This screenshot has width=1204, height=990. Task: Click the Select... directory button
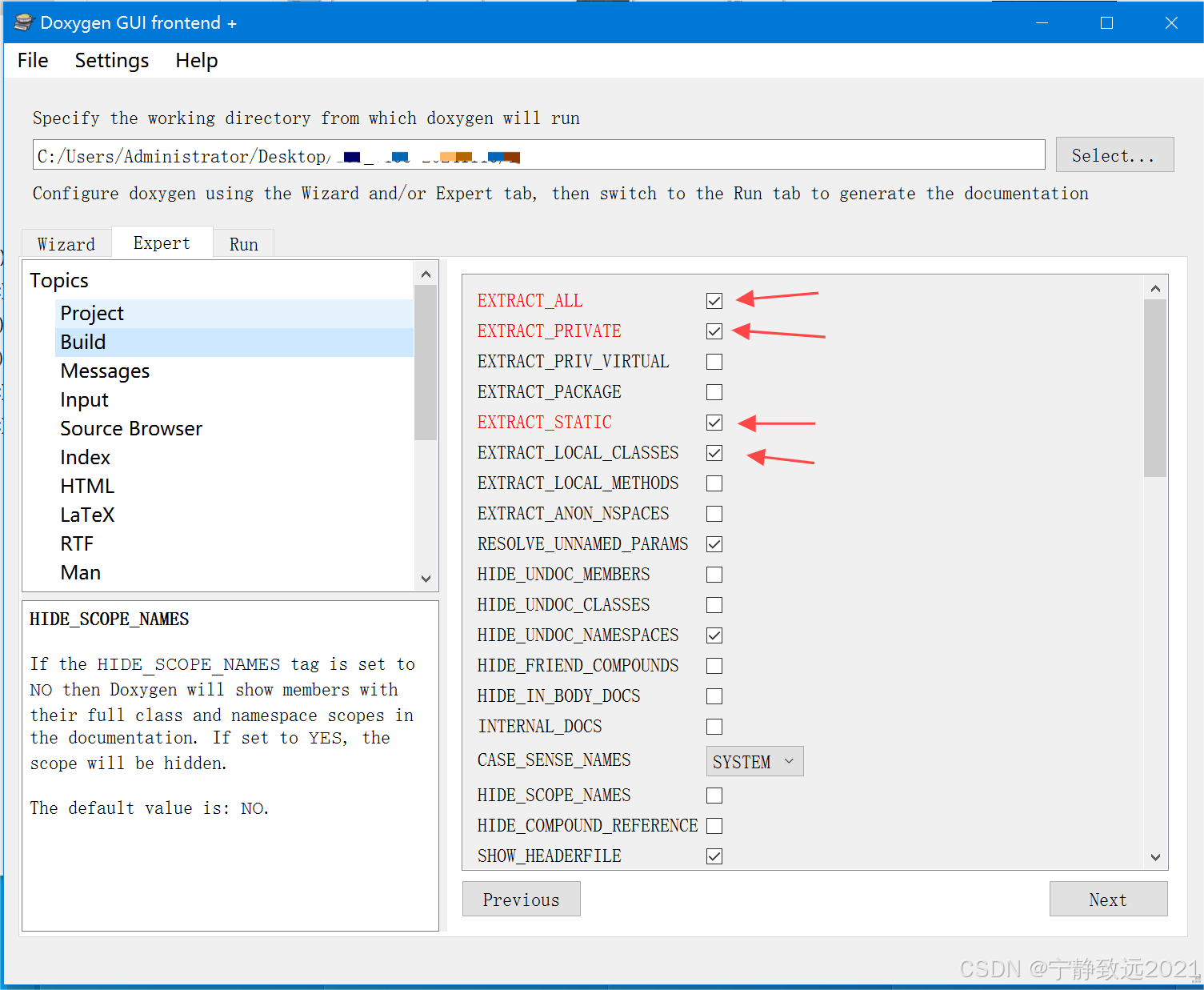click(x=1114, y=155)
